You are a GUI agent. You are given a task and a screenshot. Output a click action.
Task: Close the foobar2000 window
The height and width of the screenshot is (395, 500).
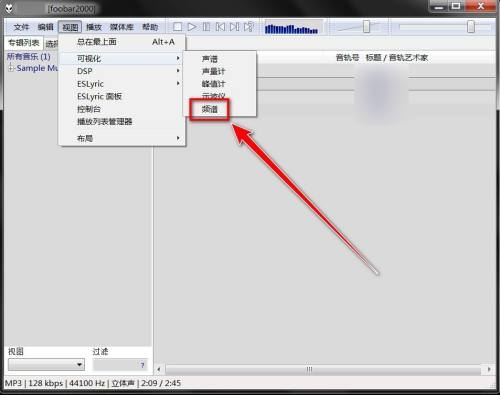[x=480, y=6]
